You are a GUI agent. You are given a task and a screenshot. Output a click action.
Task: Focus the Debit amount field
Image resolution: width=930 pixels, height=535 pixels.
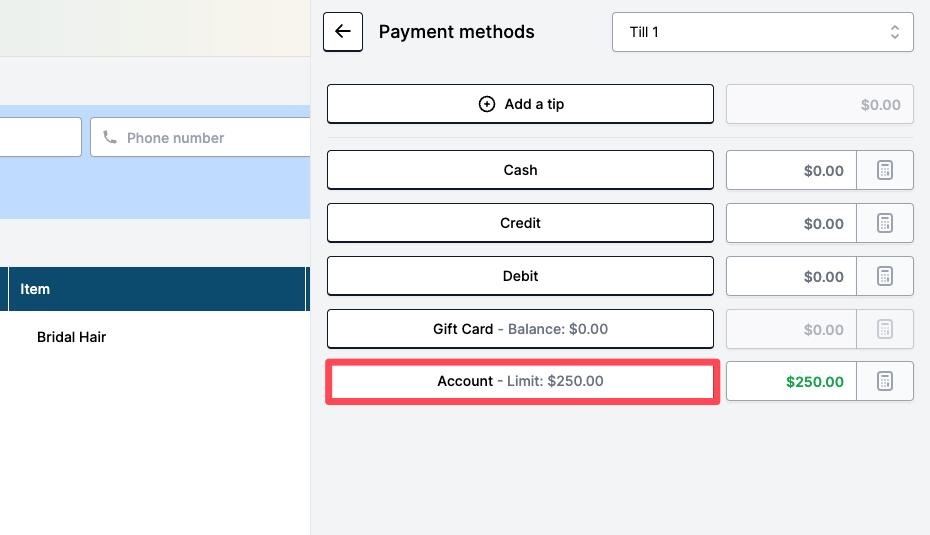point(791,276)
